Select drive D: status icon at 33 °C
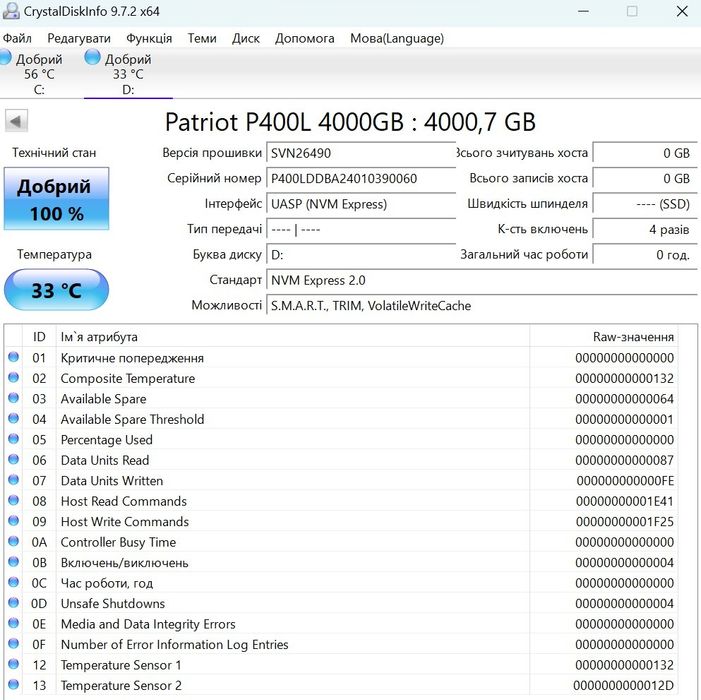The image size is (701, 700). (93, 59)
